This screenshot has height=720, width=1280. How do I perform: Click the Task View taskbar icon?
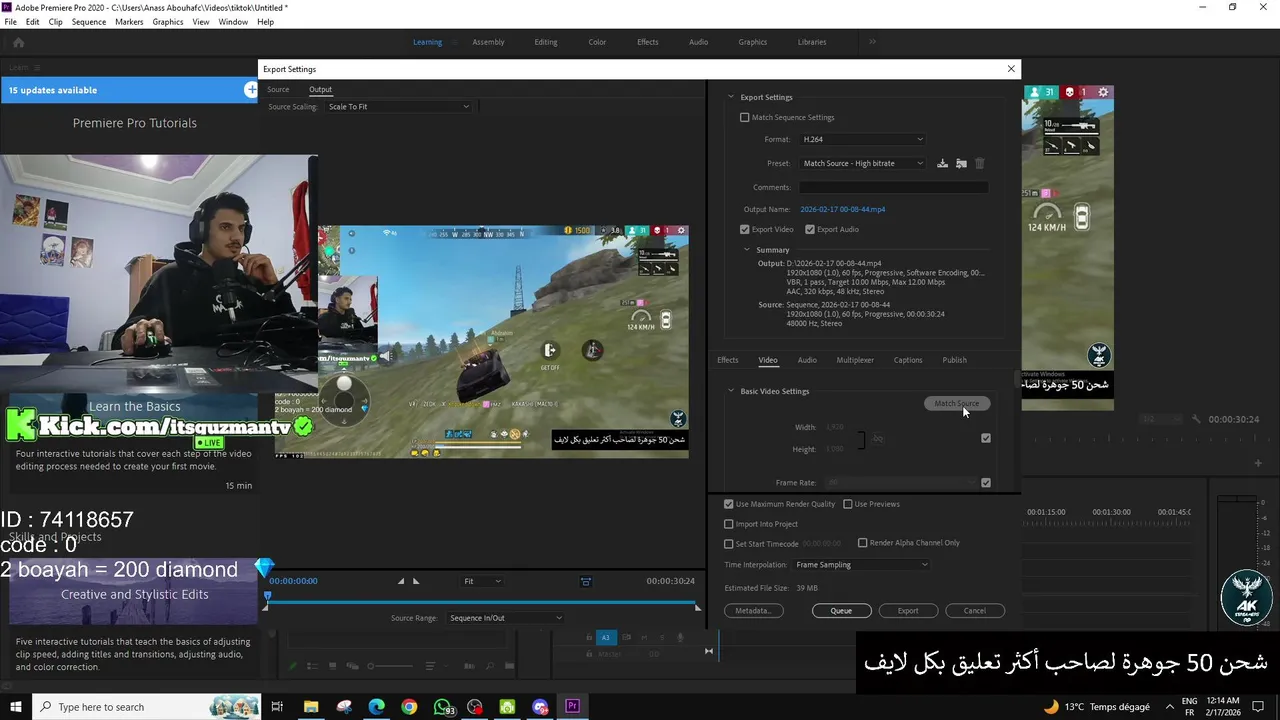point(278,707)
